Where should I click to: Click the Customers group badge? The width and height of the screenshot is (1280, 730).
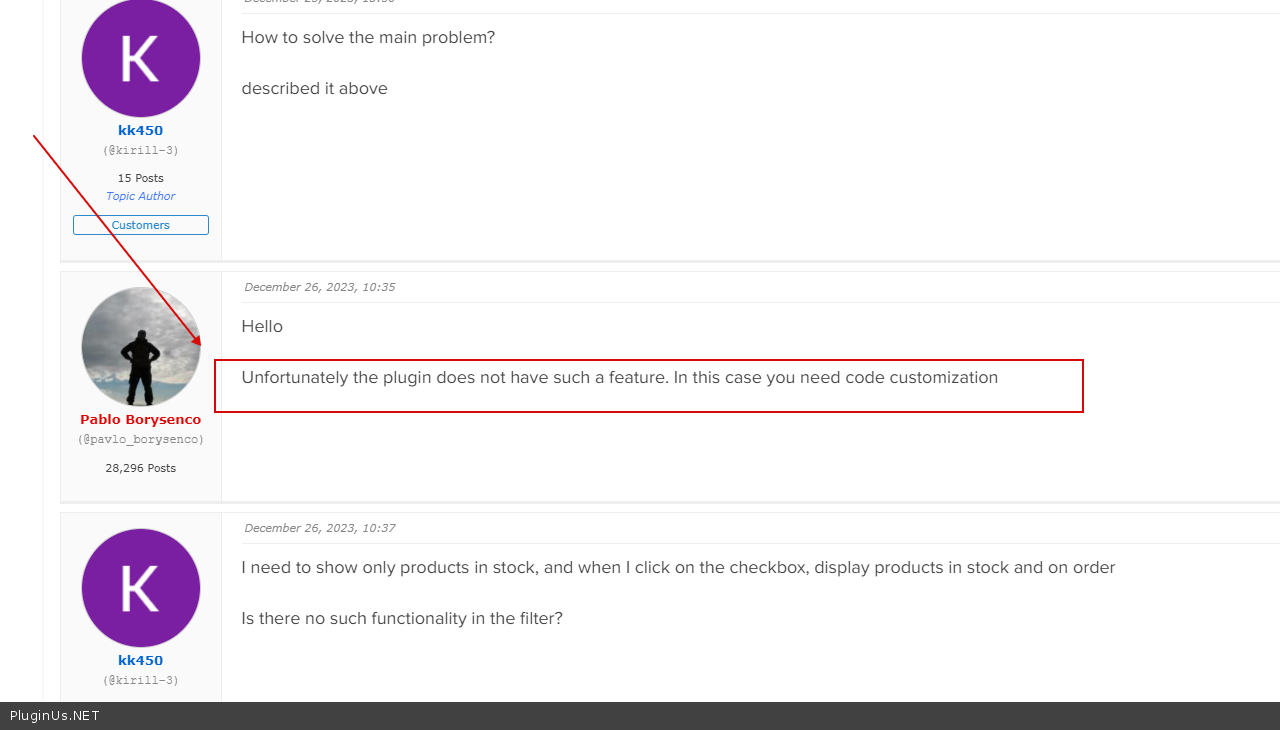(140, 225)
